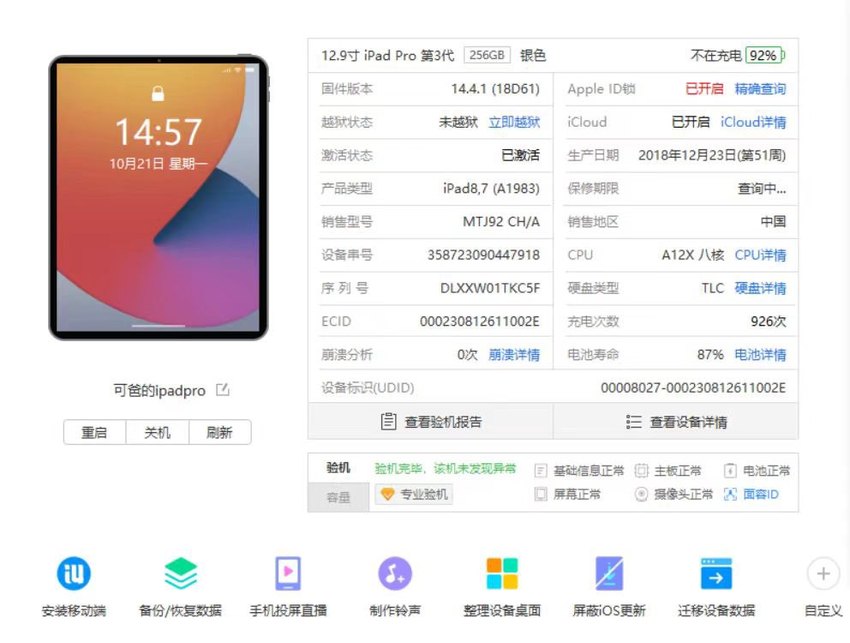850x643 pixels.
Task: Switch to the 容量 tab
Action: (x=338, y=497)
